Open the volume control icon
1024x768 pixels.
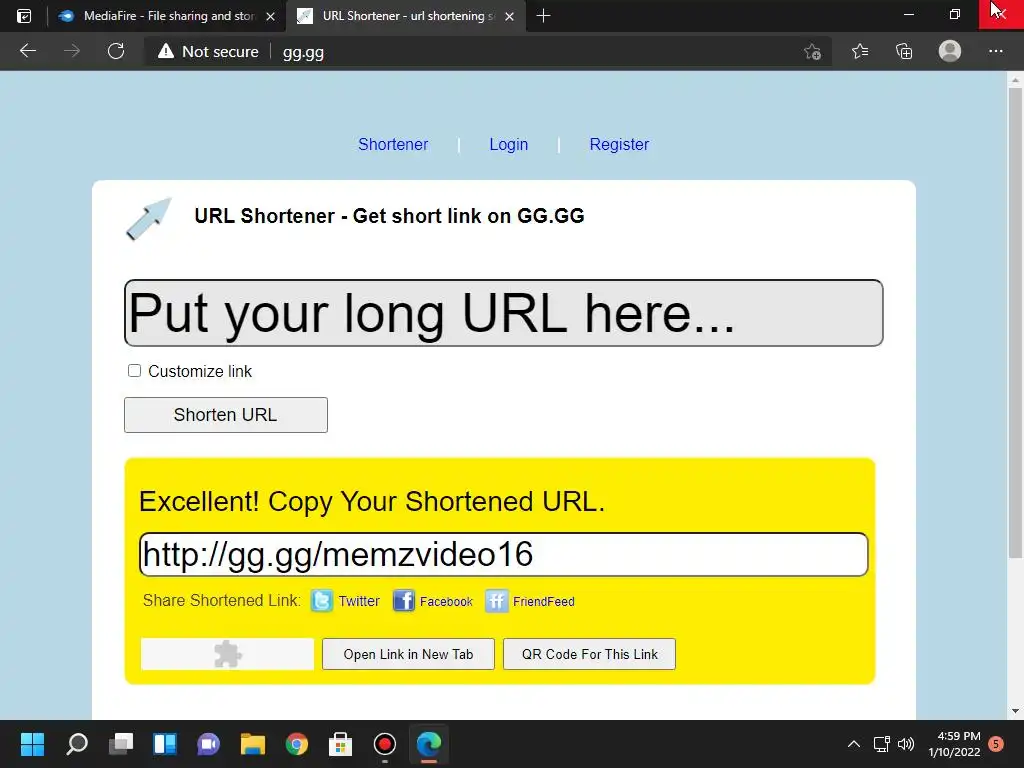pyautogui.click(x=906, y=744)
